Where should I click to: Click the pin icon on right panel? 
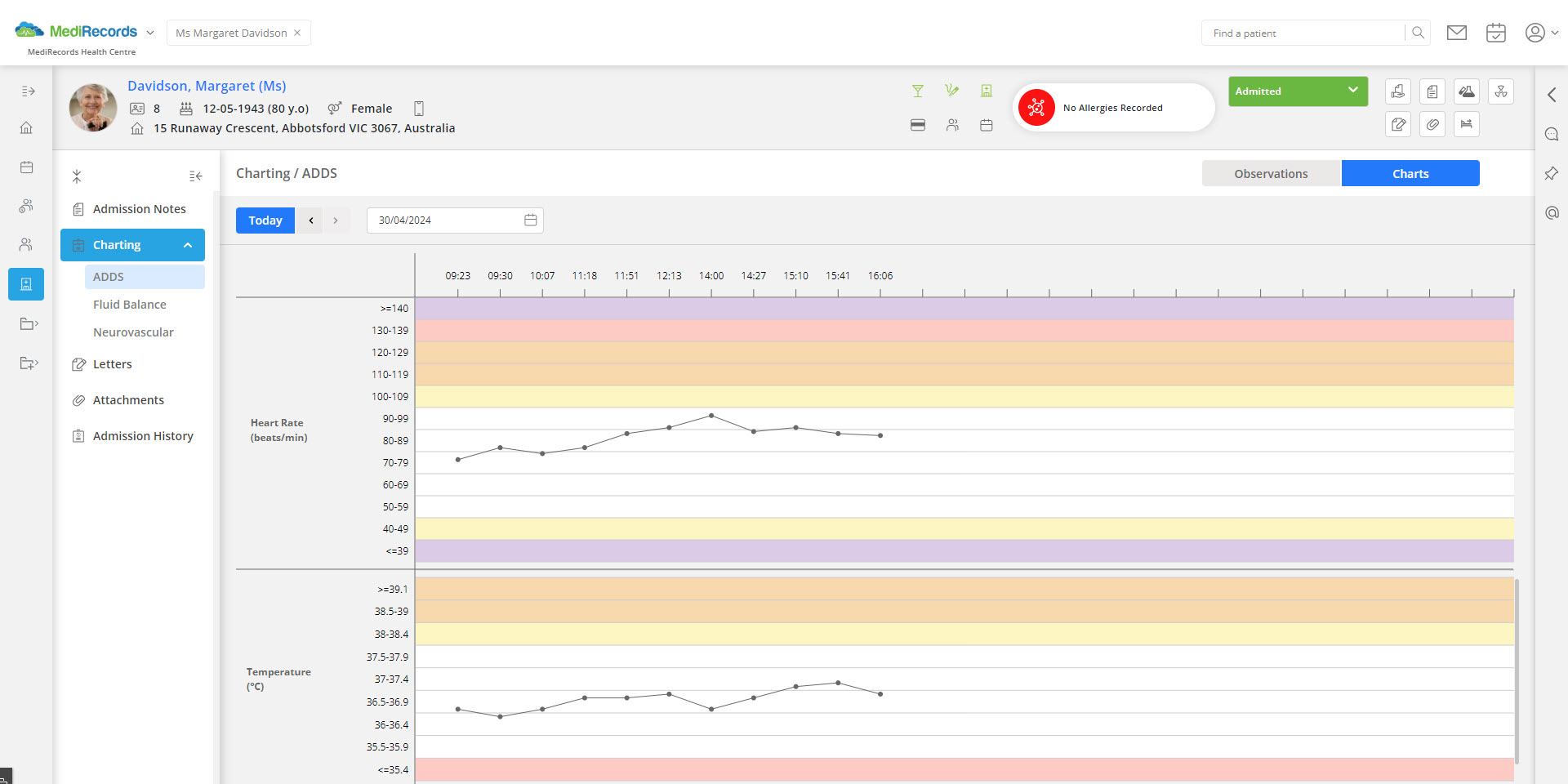click(x=1552, y=173)
